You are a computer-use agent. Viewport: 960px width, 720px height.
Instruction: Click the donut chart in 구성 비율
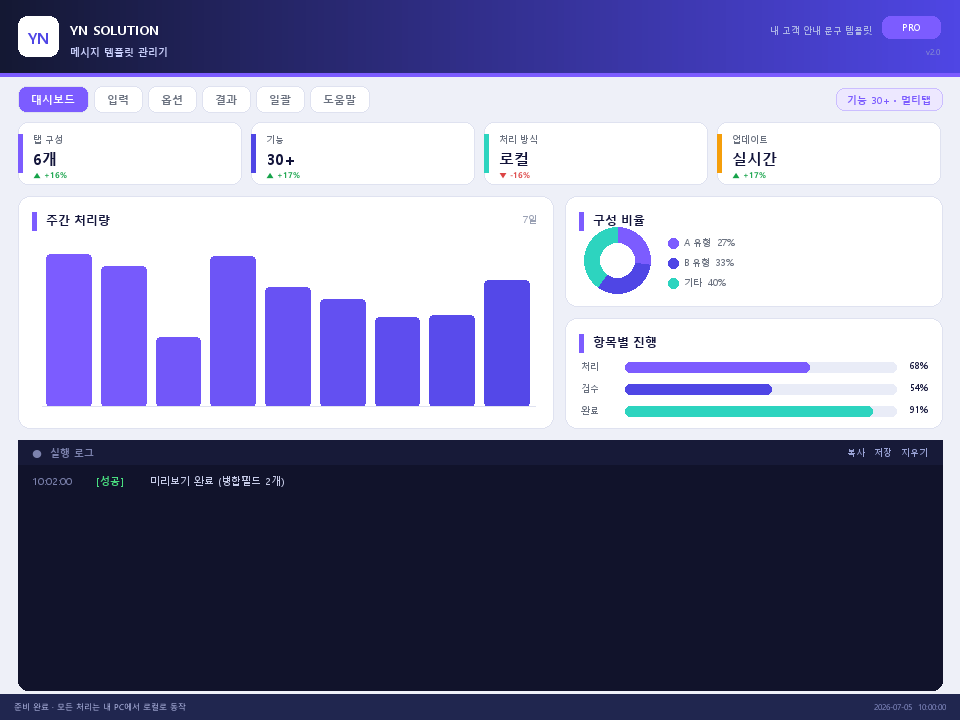617,260
